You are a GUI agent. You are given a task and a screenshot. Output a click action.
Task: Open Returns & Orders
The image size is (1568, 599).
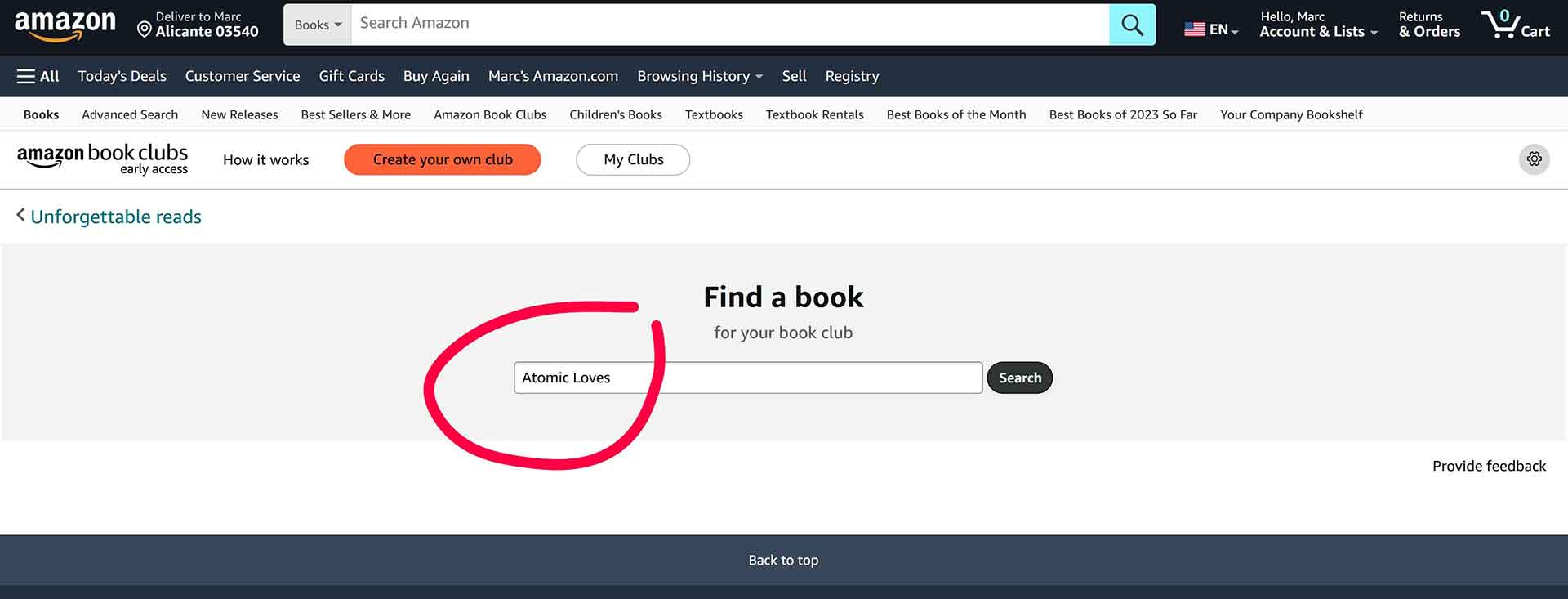point(1429,25)
